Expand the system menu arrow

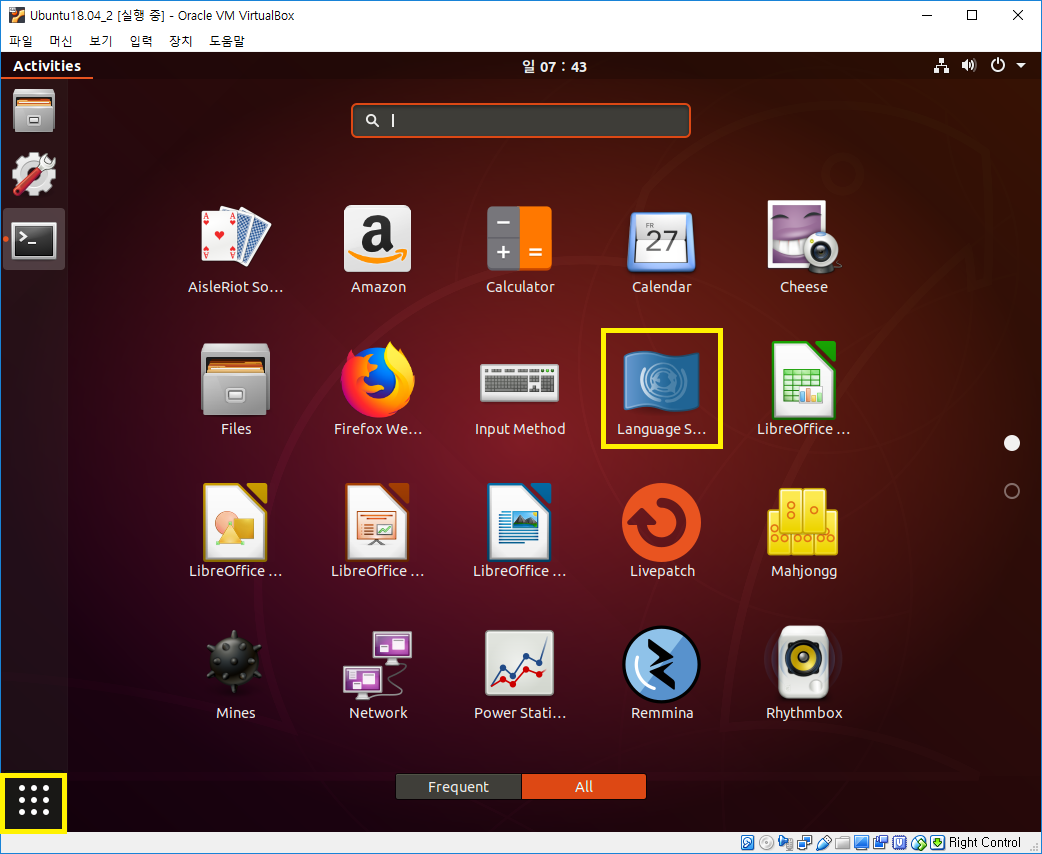[x=1021, y=65]
